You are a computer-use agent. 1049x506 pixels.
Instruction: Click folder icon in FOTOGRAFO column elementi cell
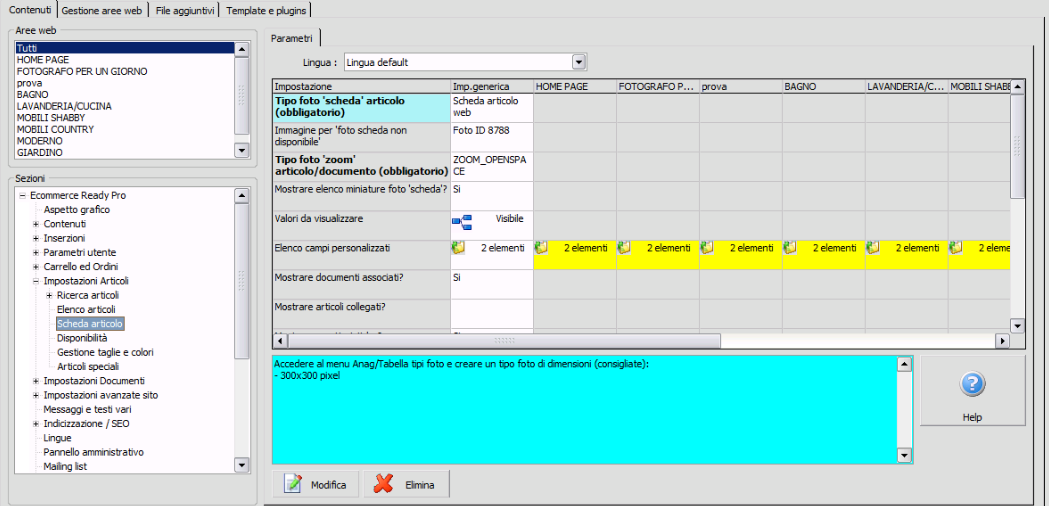coord(624,248)
